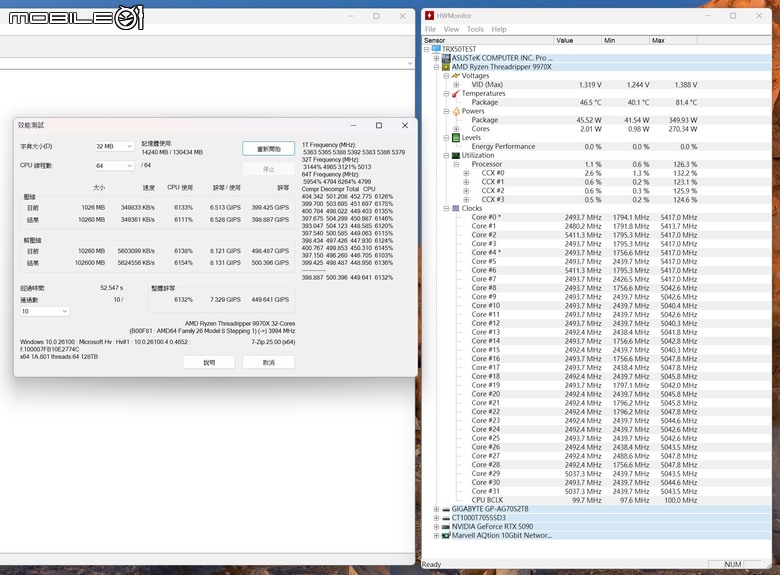Click the Min column header

626,40
